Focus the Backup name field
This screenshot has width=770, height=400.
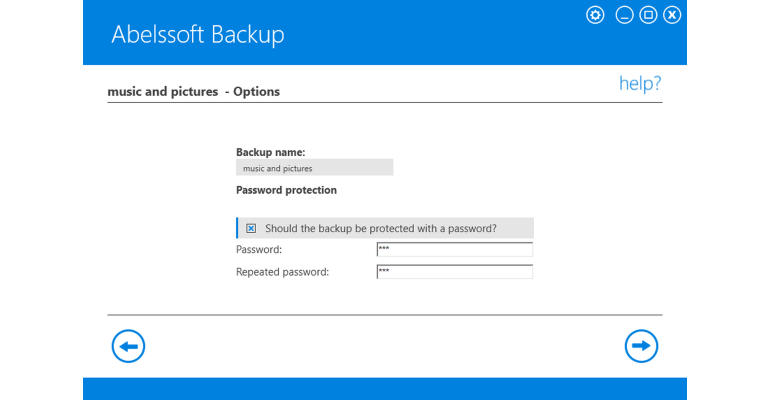(314, 168)
